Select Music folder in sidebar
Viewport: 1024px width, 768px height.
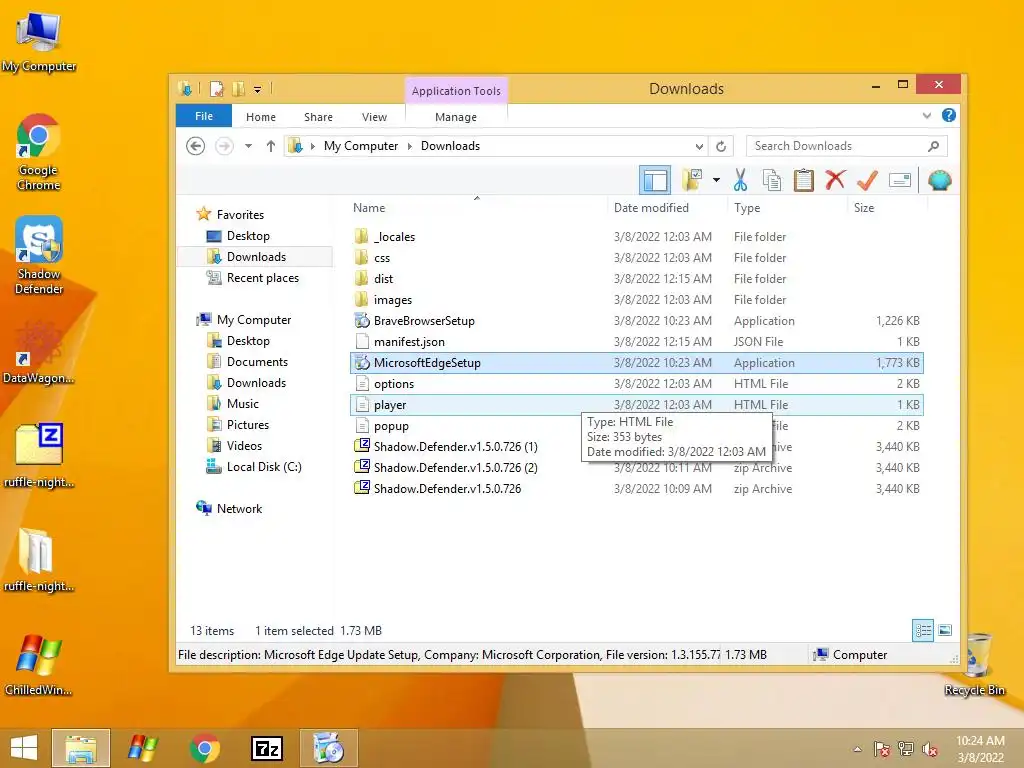[242, 404]
